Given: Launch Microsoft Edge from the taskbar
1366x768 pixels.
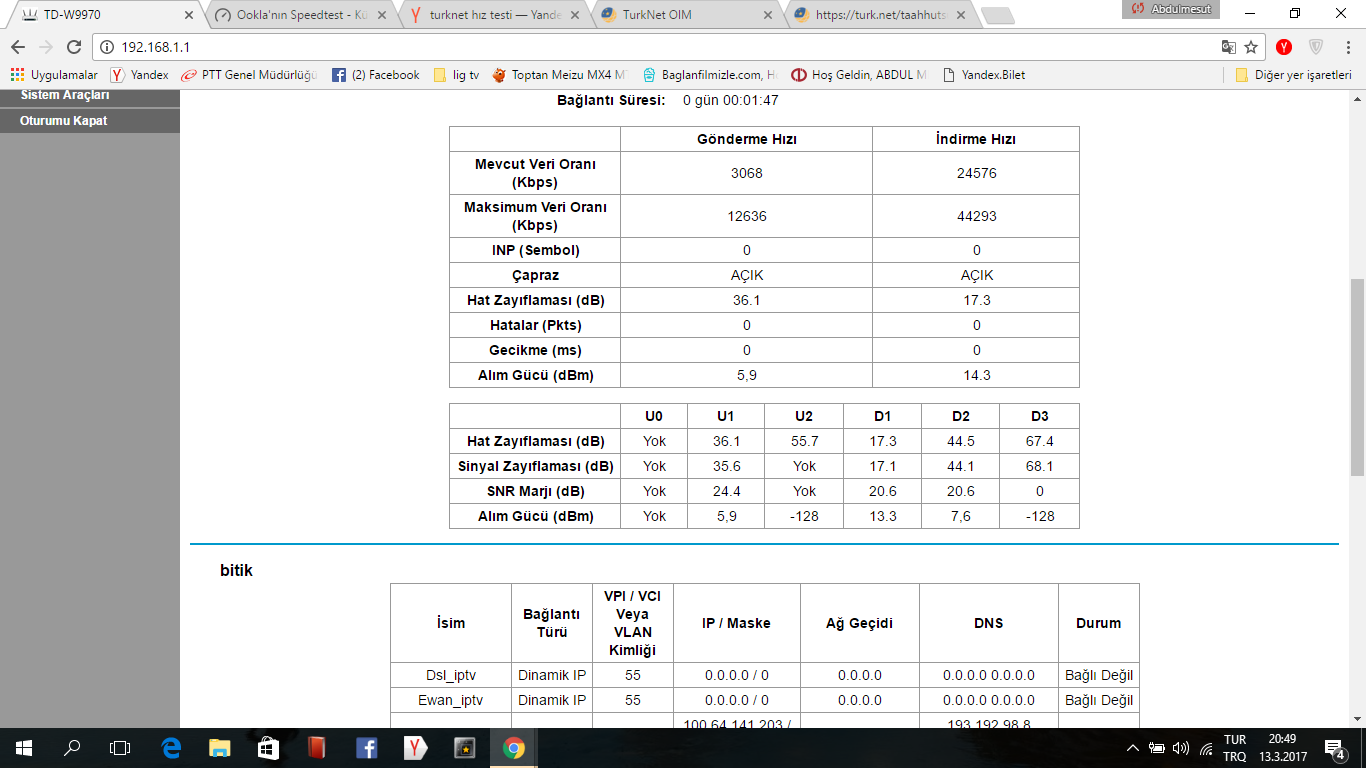Looking at the screenshot, I should (171, 748).
